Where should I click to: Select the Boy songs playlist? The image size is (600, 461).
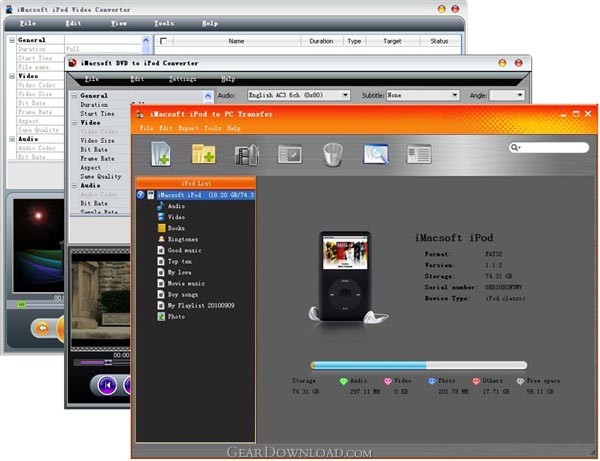click(x=178, y=295)
